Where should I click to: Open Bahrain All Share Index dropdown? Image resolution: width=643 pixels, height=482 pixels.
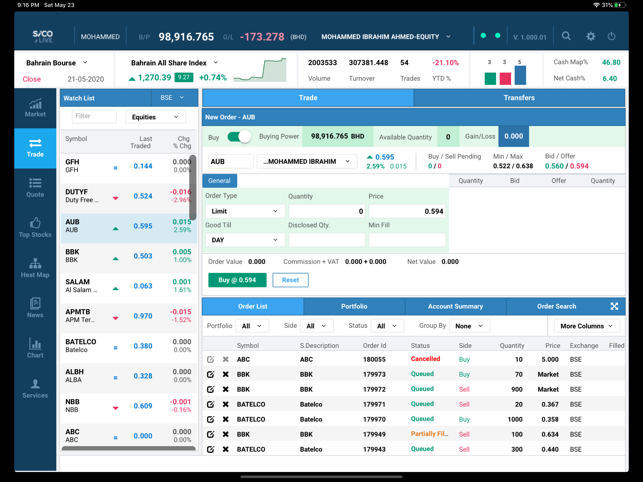[174, 63]
